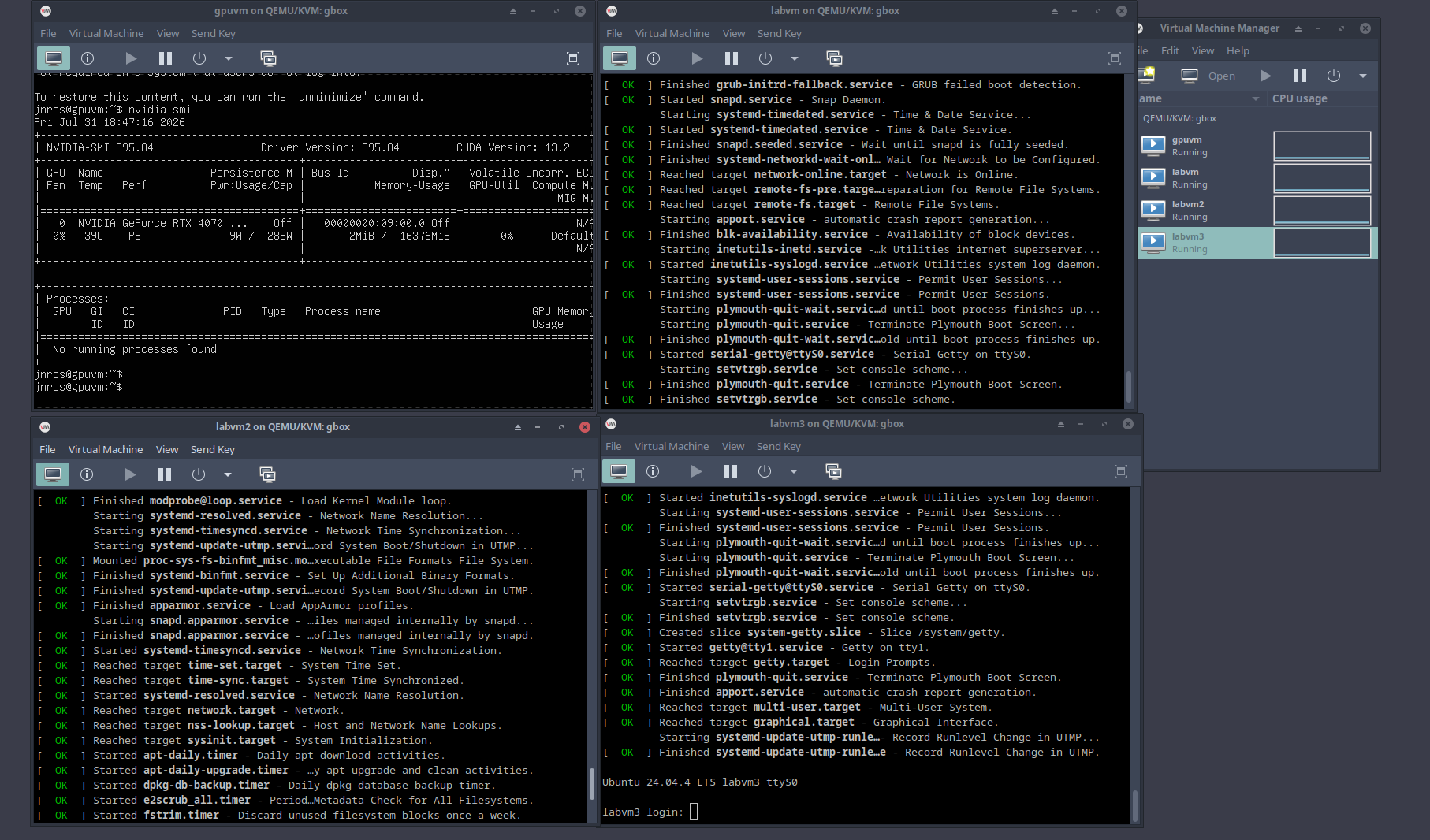This screenshot has height=840, width=1430.
Task: Show graphical console in gpuvm window
Action: pos(54,58)
